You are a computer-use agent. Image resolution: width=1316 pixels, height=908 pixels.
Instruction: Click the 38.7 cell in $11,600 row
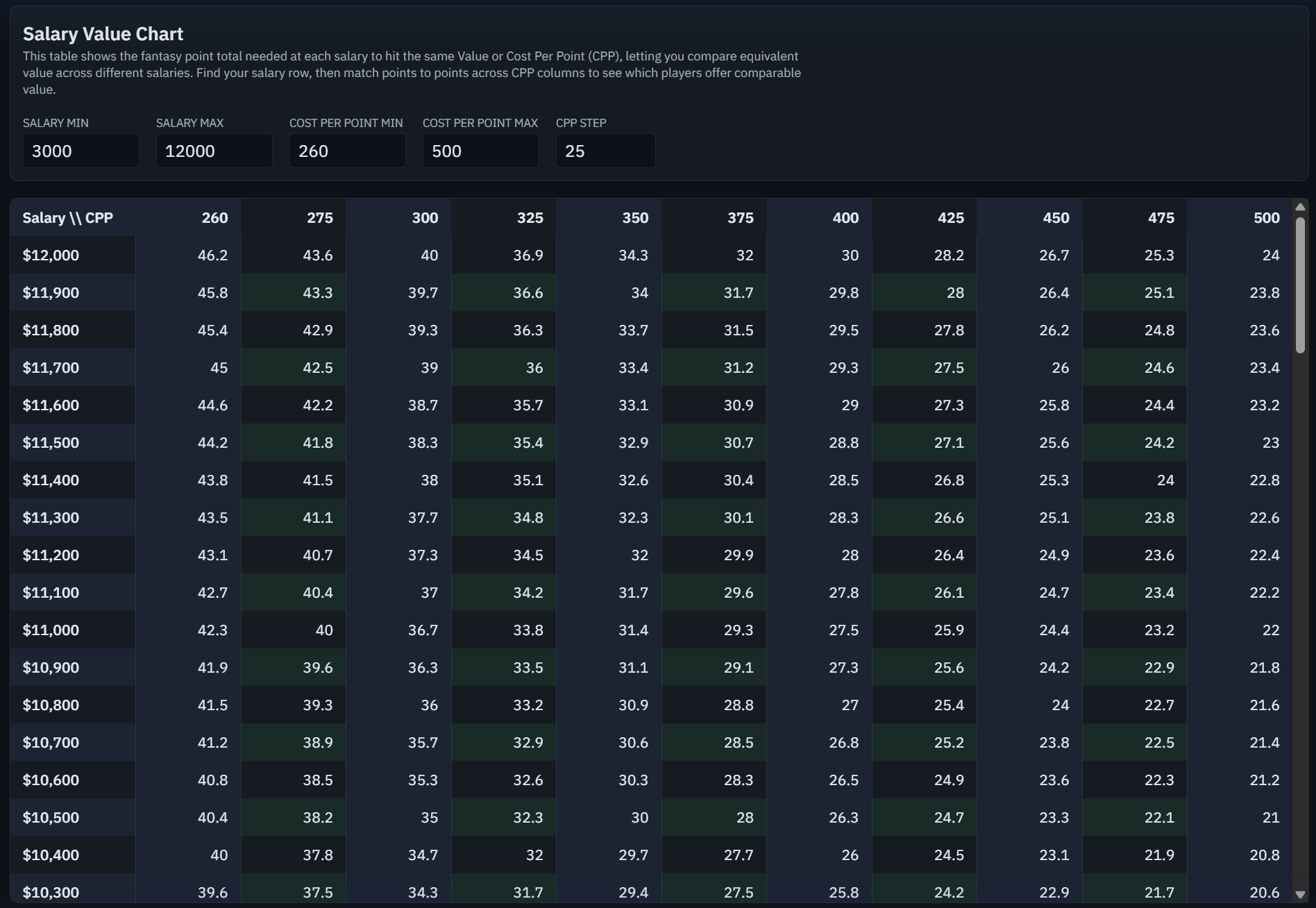point(398,405)
